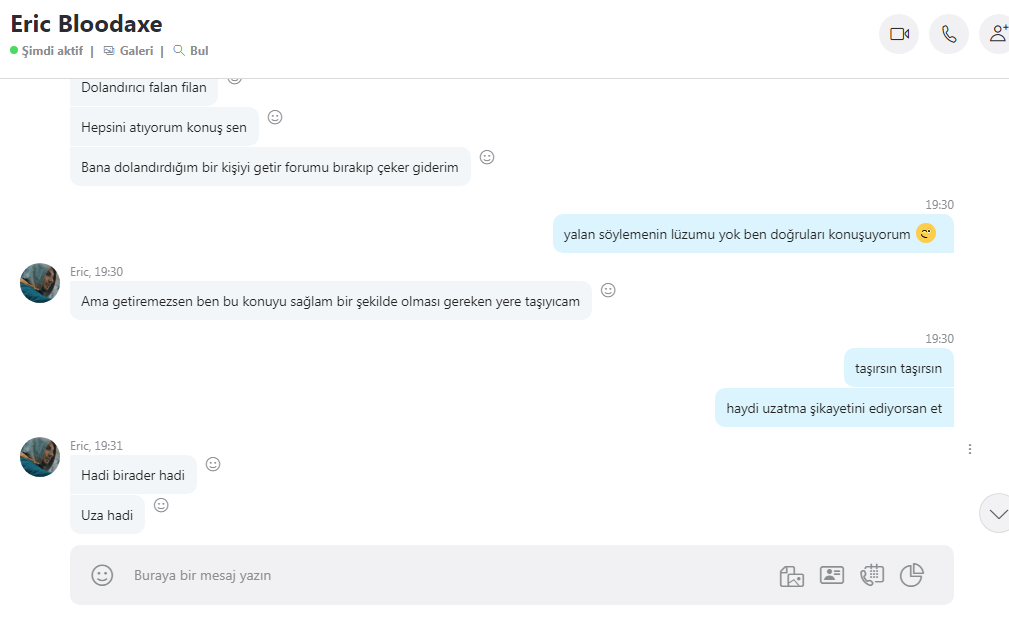Start an audio call using phone icon

tap(949, 33)
